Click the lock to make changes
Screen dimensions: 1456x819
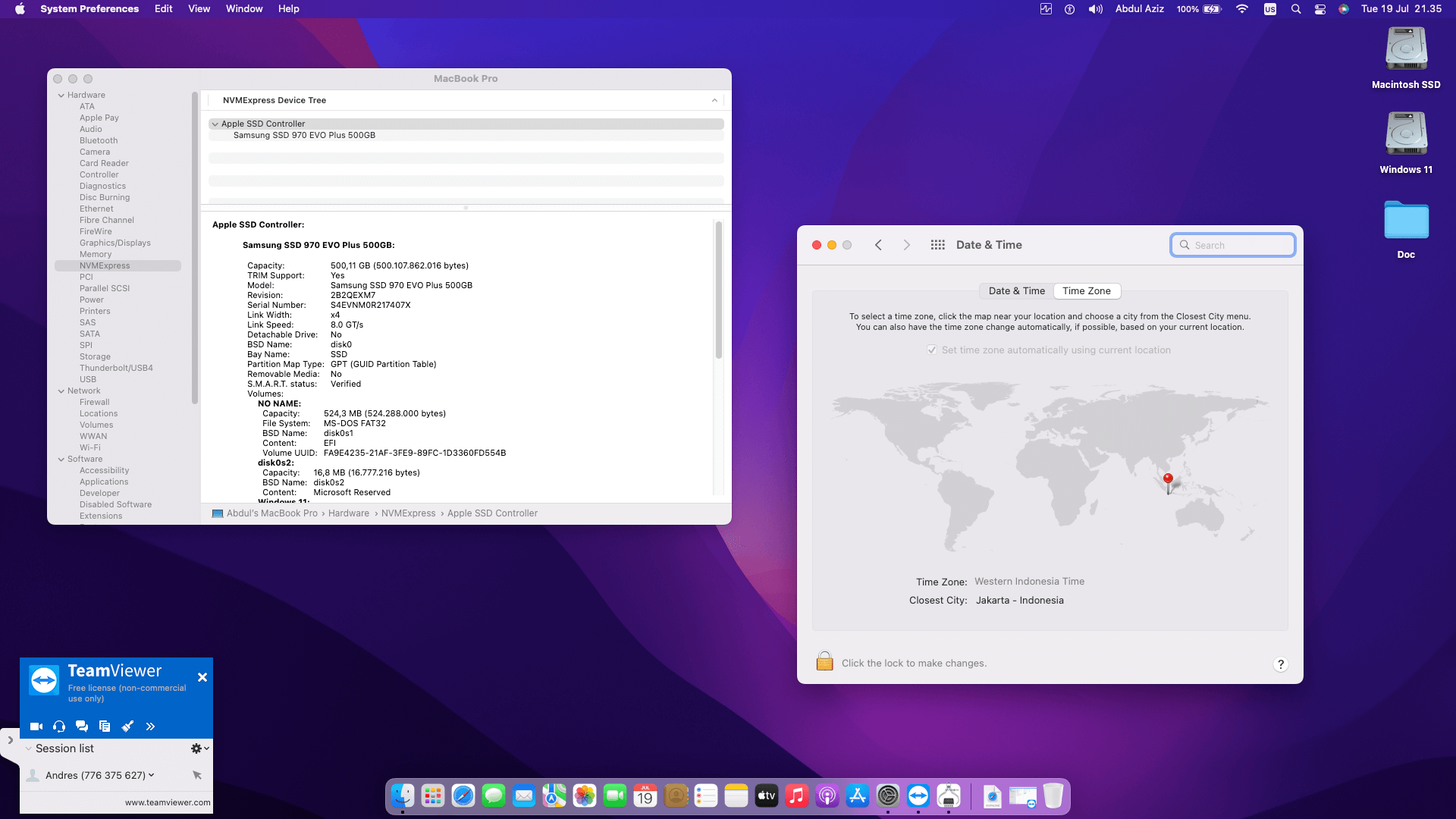824,661
